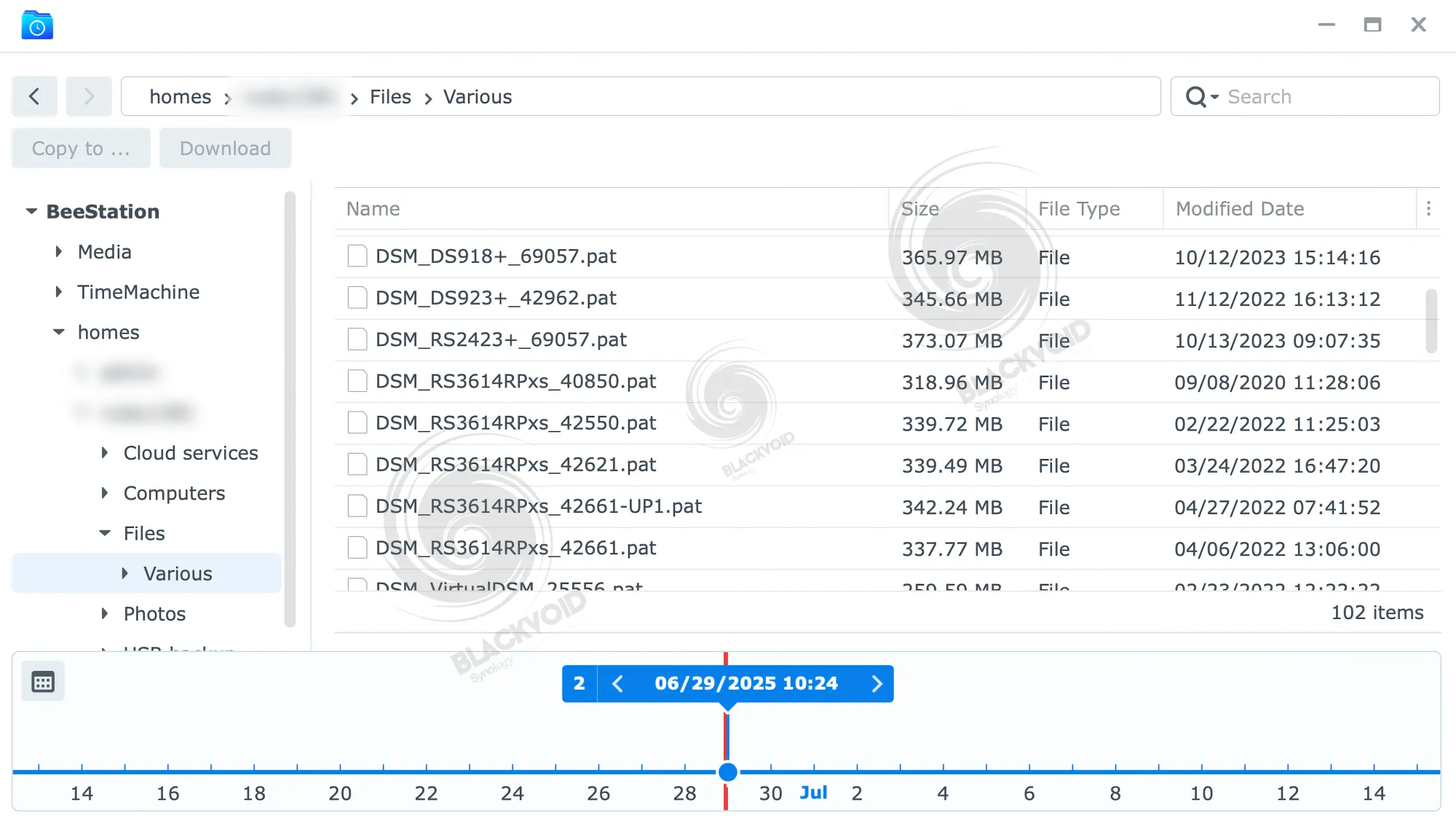The width and height of the screenshot is (1456, 826).
Task: Click day 20 on the timeline
Action: point(340,793)
